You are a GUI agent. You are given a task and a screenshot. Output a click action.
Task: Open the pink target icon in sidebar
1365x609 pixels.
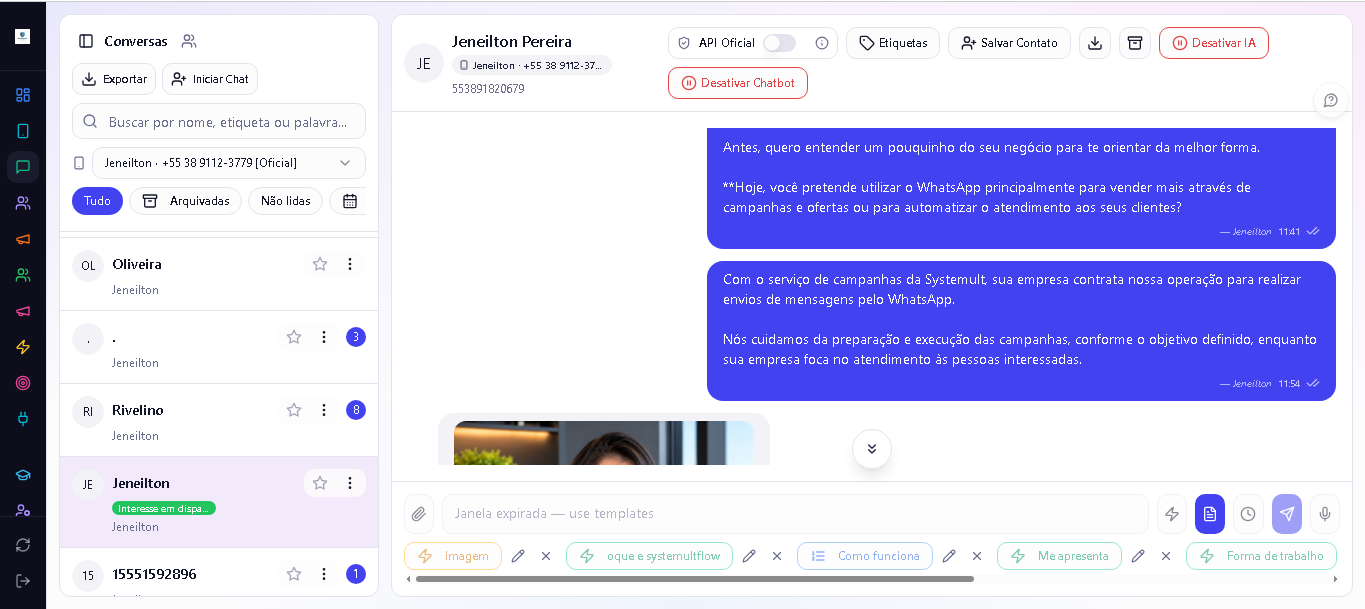[x=23, y=383]
